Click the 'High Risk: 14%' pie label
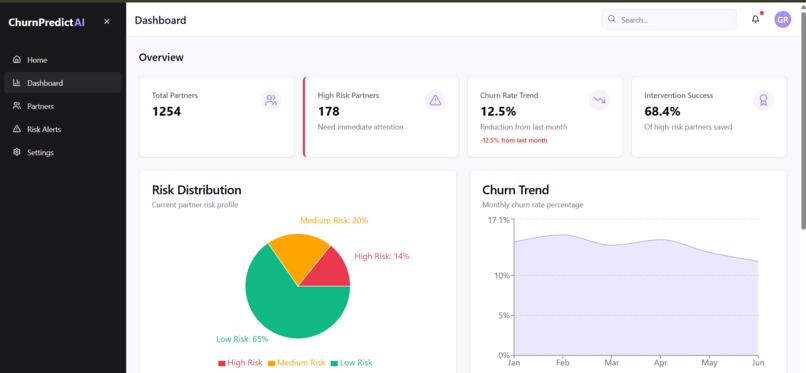806x373 pixels. point(382,256)
